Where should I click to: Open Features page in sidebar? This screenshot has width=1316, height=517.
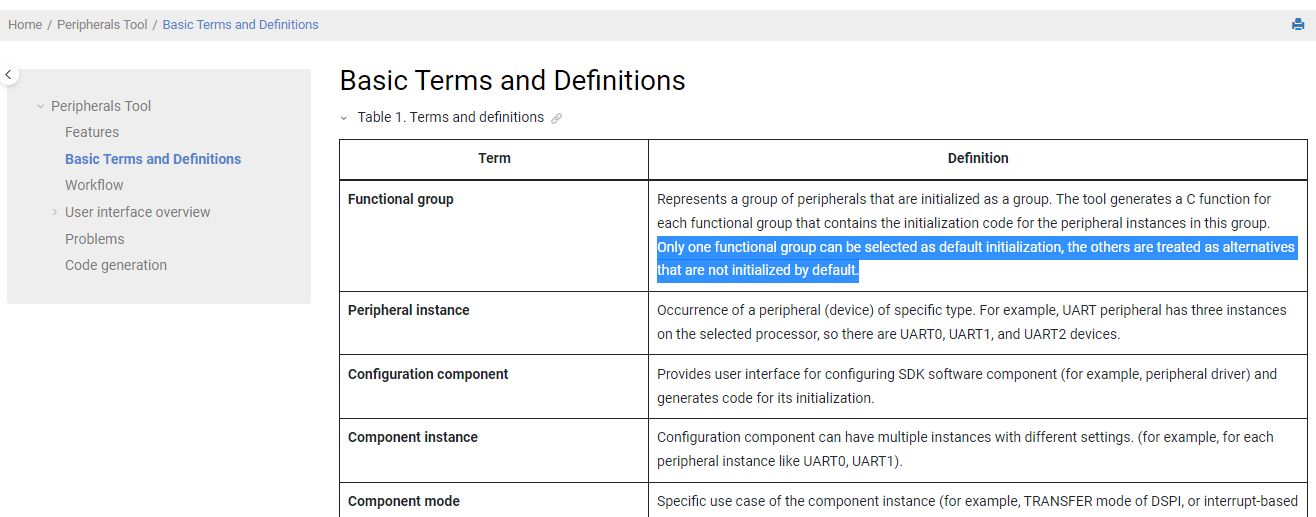(x=92, y=132)
